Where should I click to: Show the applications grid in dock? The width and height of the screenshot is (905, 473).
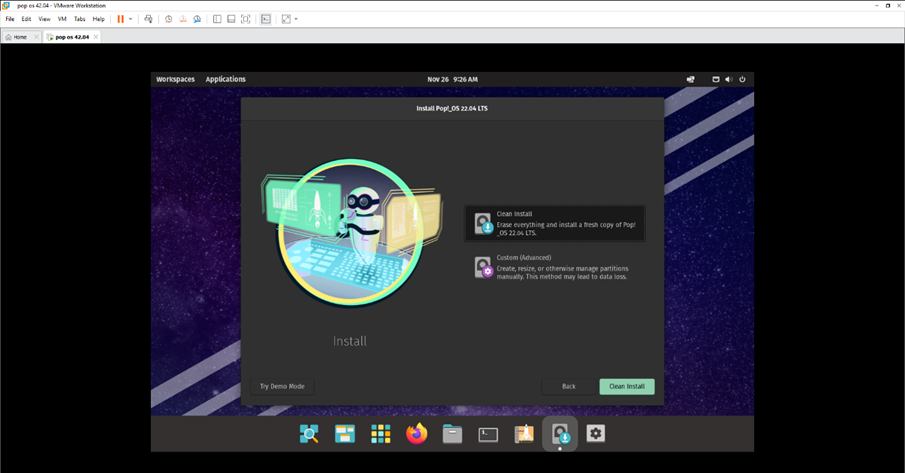tap(381, 434)
